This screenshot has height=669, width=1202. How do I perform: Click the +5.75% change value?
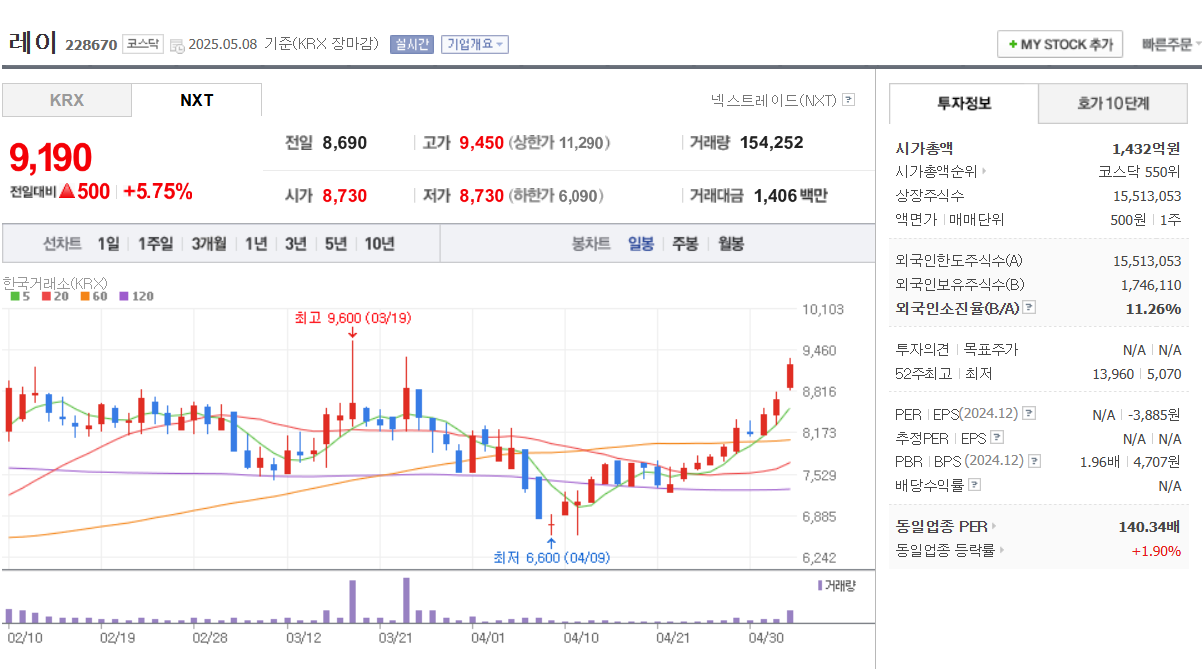(x=158, y=192)
